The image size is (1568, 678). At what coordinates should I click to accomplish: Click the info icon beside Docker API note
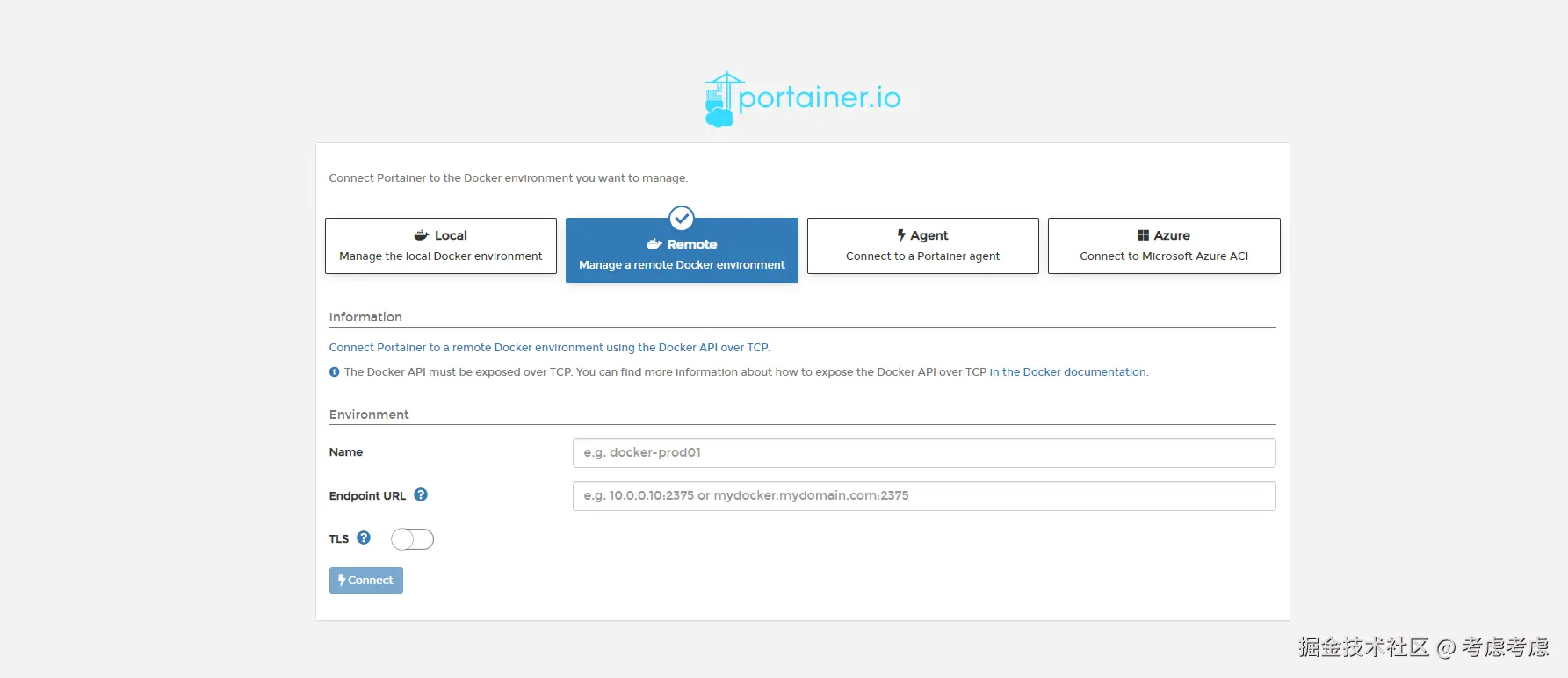pyautogui.click(x=335, y=372)
